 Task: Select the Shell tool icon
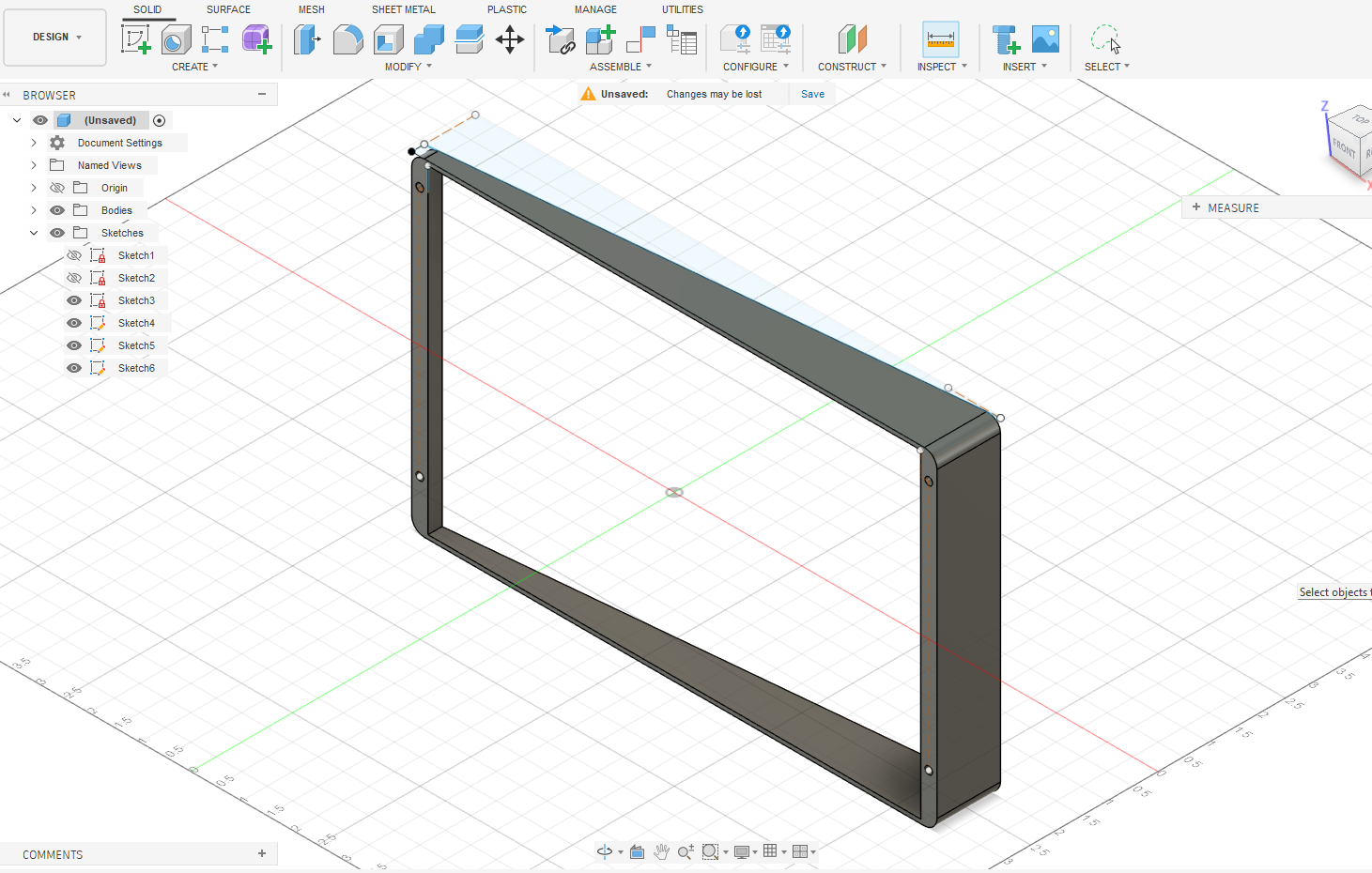pos(388,39)
